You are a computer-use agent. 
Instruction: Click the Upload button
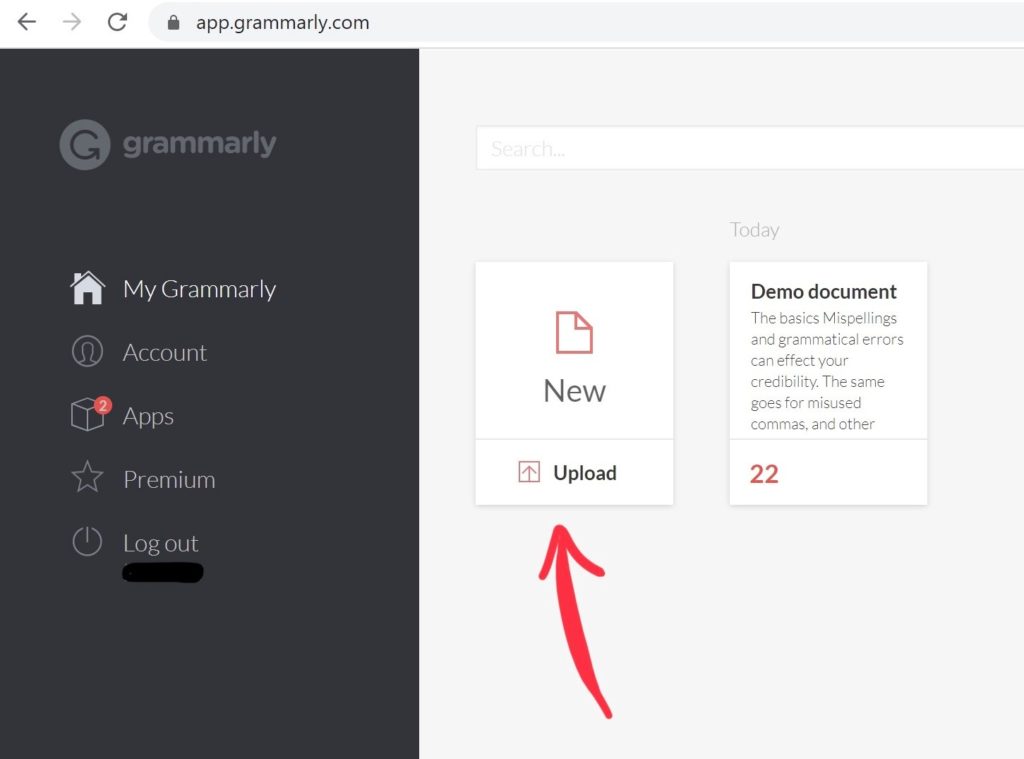(x=574, y=472)
